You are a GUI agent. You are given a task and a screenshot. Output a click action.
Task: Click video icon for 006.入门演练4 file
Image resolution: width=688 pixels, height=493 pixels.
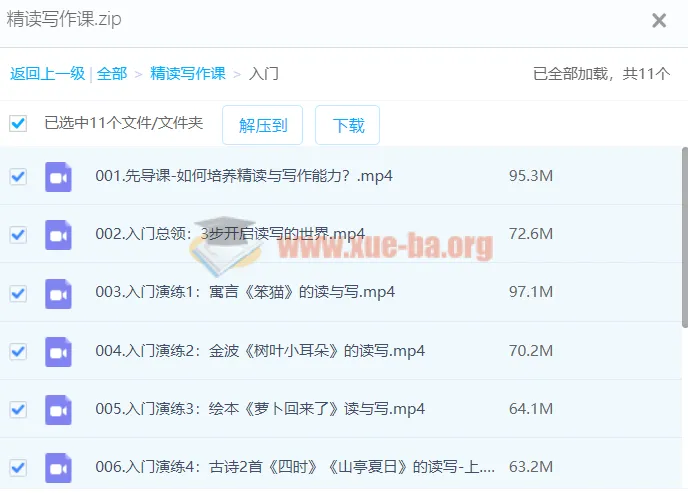tap(58, 467)
